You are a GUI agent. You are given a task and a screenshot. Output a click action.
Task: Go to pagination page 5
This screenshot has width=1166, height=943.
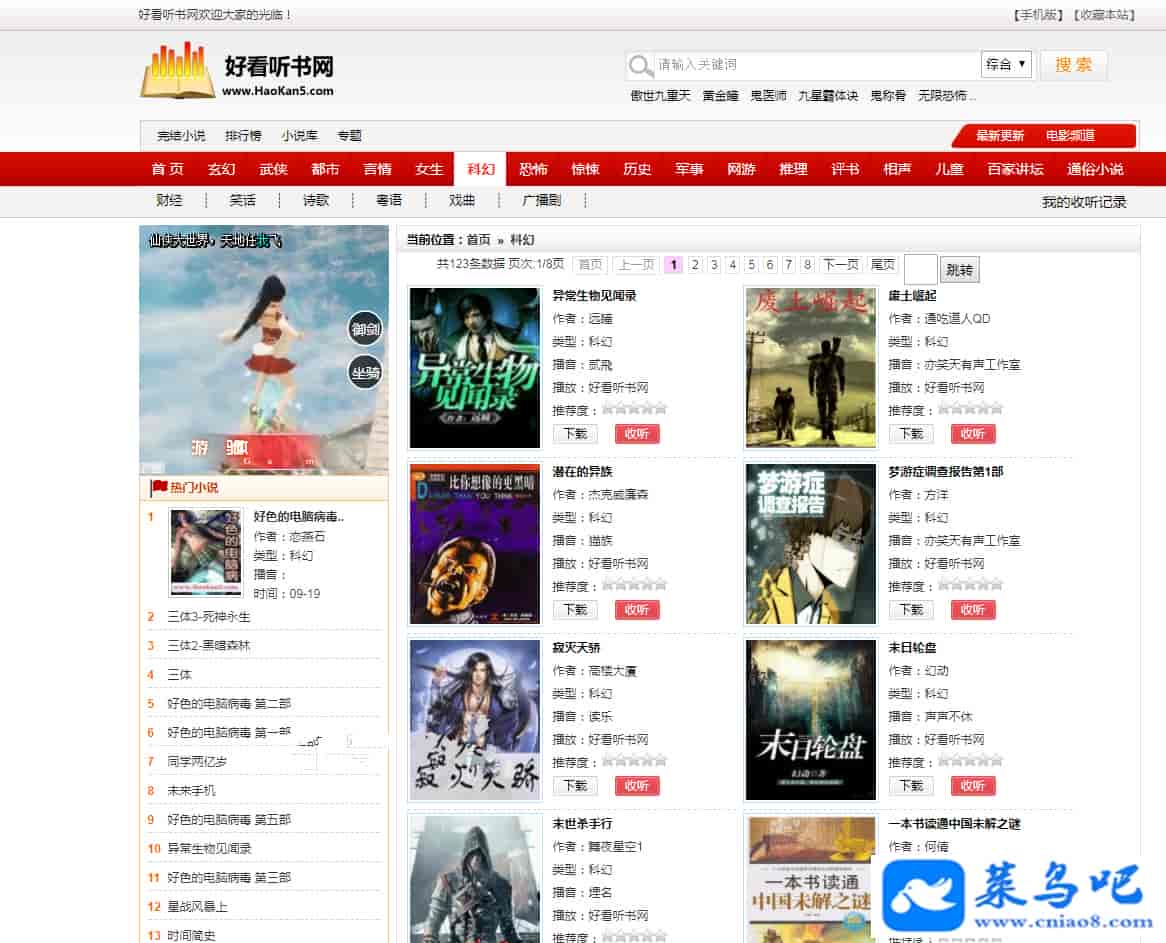751,264
